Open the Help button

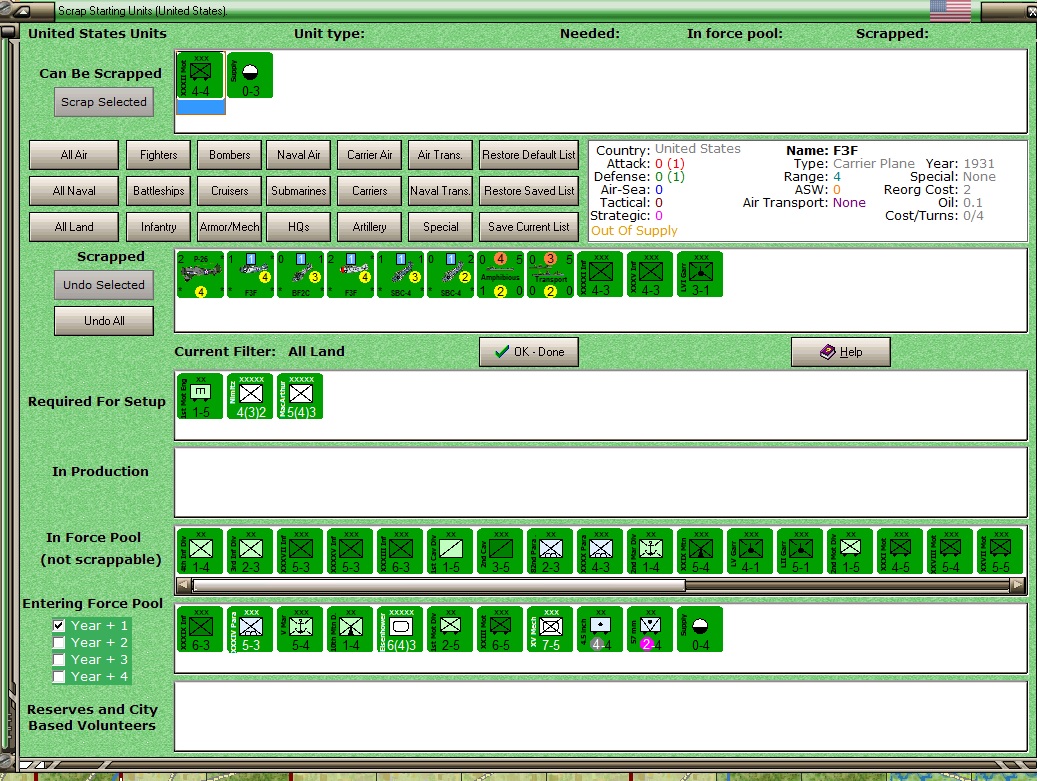click(841, 352)
